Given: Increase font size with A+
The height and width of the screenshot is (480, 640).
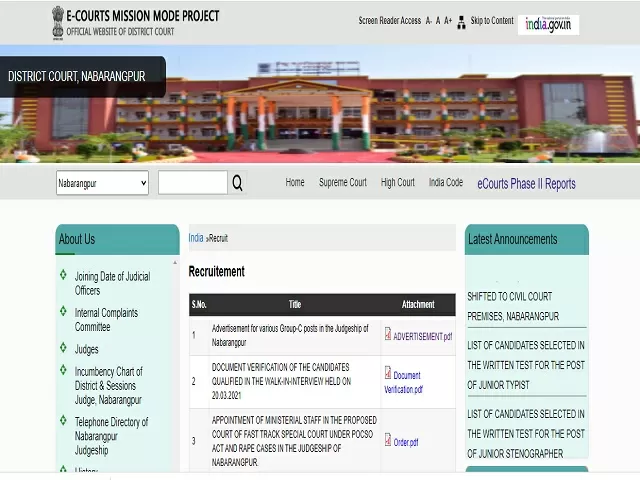Looking at the screenshot, I should pos(448,21).
